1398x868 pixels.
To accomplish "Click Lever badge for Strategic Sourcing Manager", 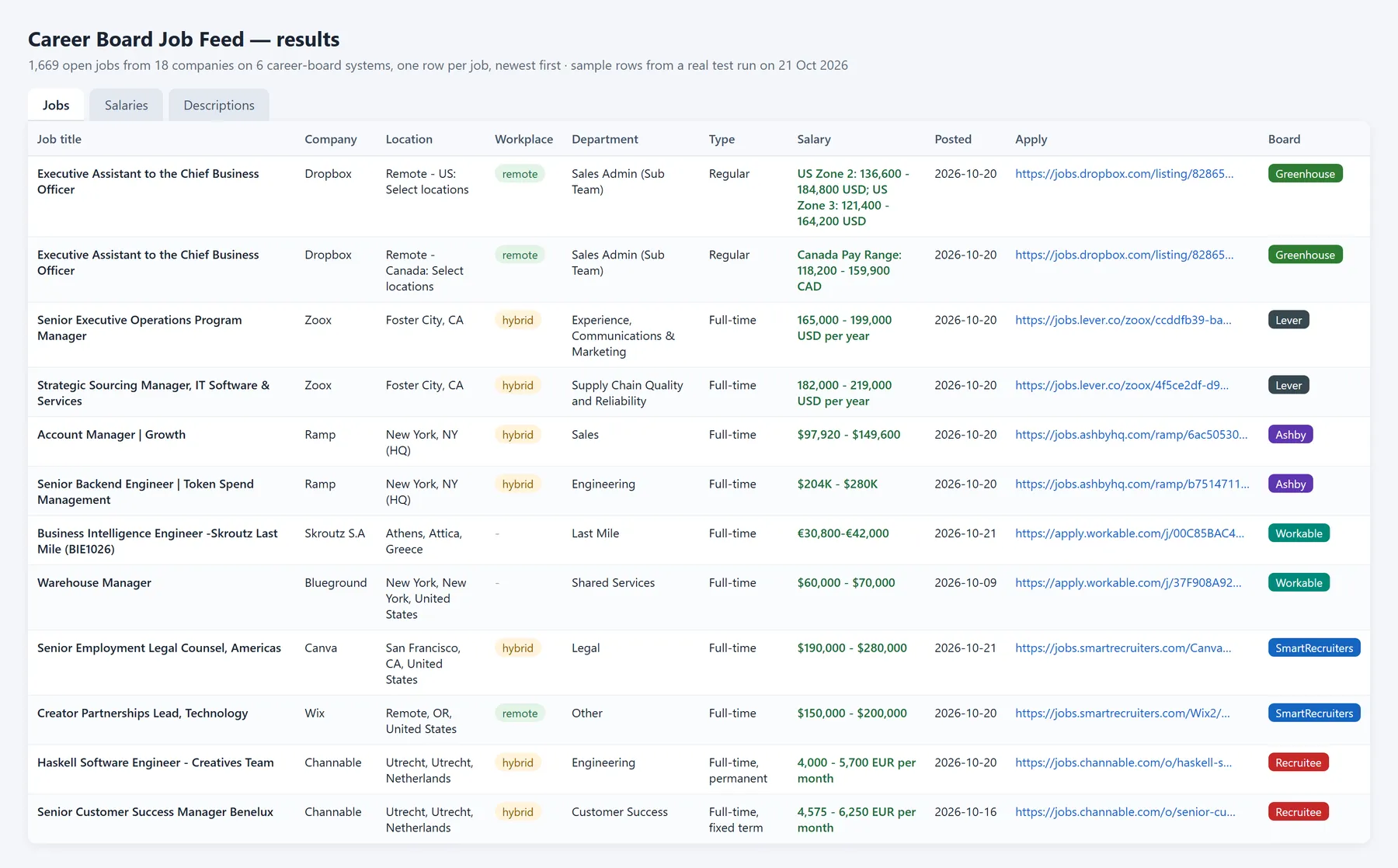I will coord(1288,385).
